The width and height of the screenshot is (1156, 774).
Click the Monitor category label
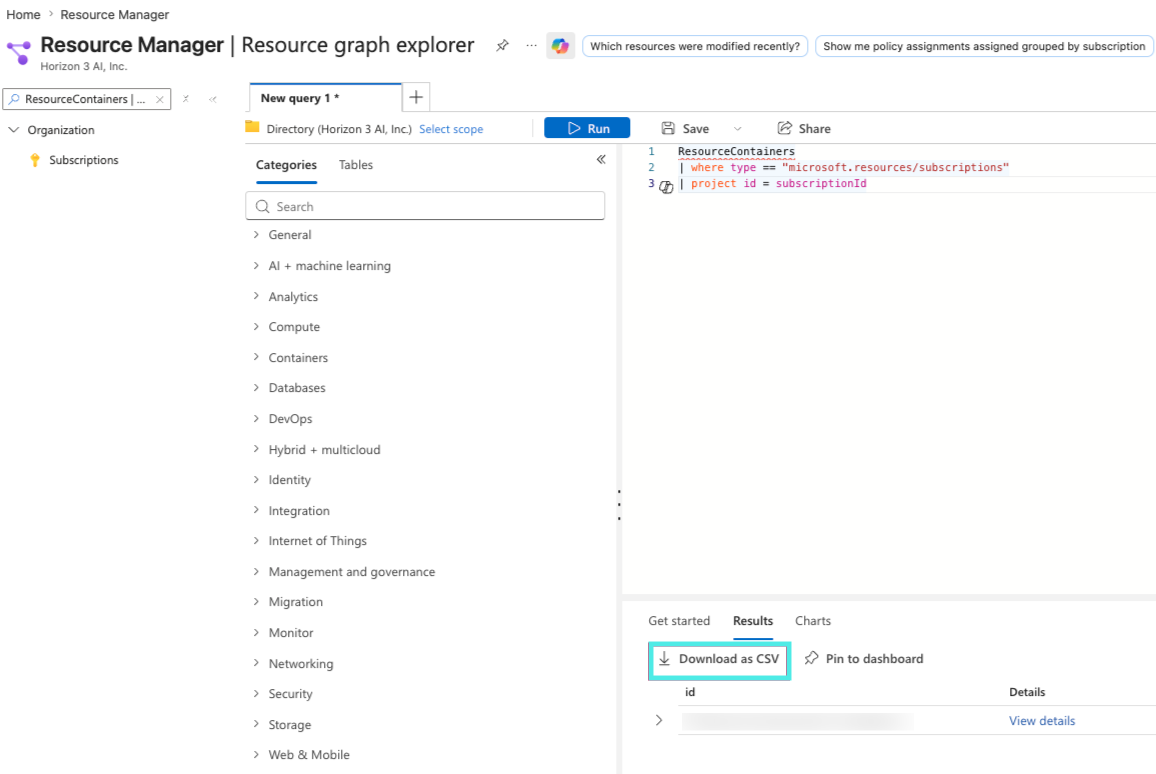point(290,632)
